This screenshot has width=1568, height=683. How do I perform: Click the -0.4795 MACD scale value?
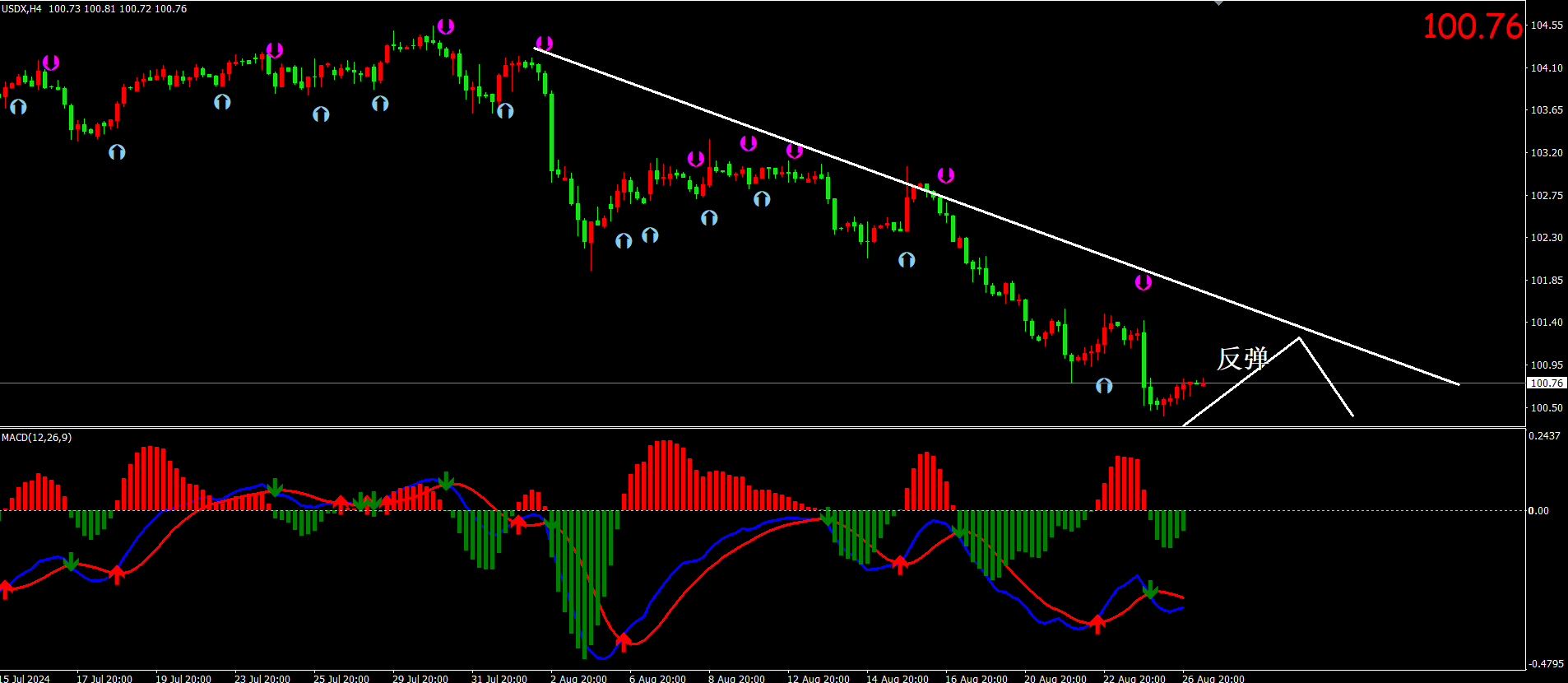(x=1546, y=664)
